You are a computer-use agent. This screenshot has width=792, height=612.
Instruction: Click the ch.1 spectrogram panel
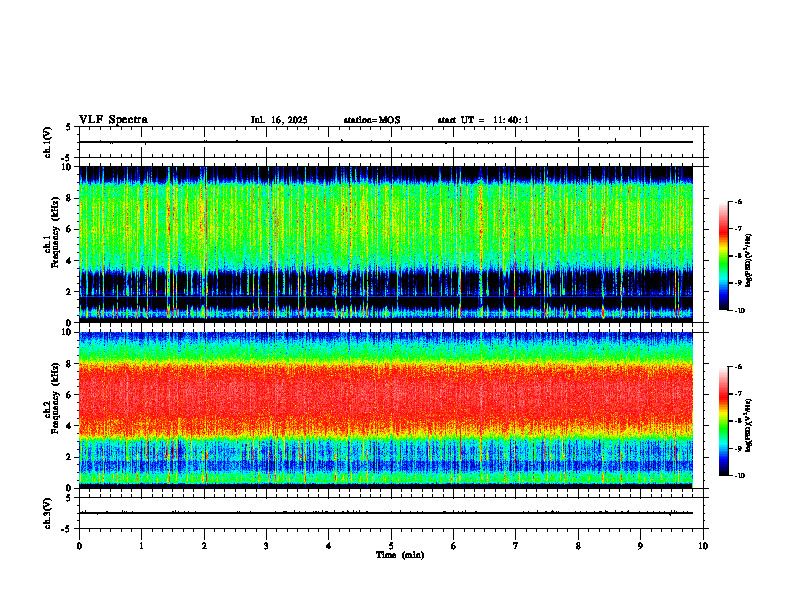click(x=386, y=244)
